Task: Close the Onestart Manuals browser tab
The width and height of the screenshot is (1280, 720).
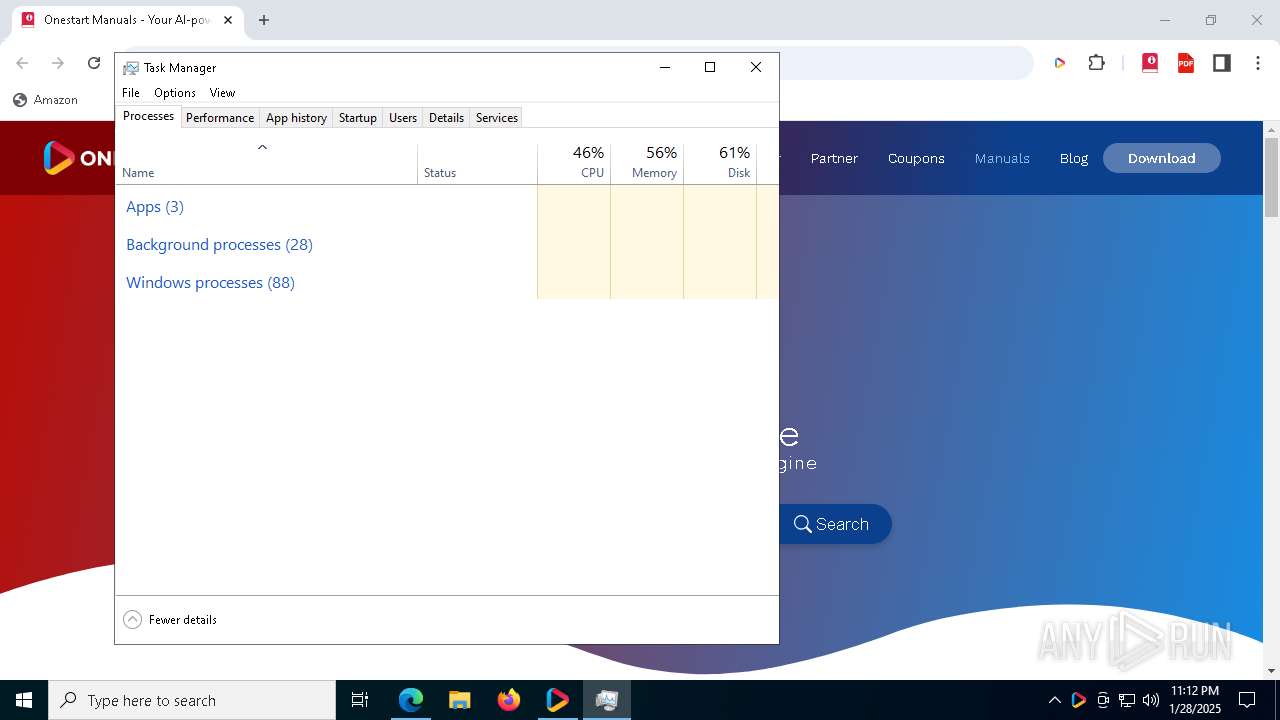Action: pyautogui.click(x=228, y=20)
